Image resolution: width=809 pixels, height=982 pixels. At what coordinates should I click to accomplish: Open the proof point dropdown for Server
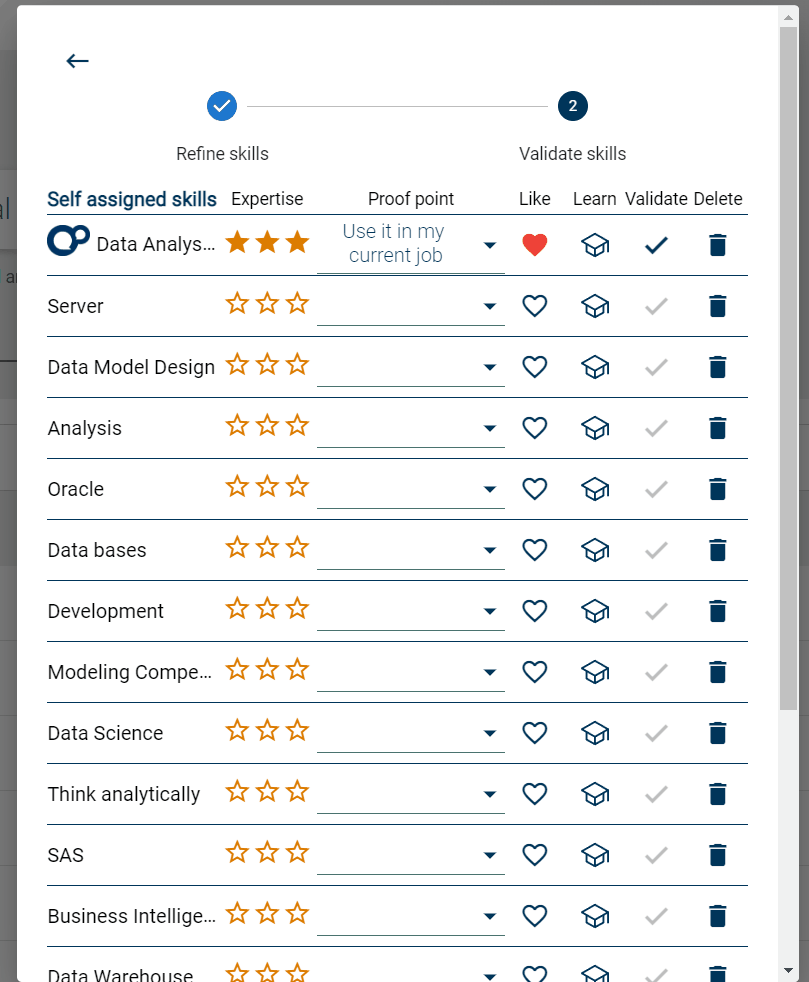pos(489,307)
